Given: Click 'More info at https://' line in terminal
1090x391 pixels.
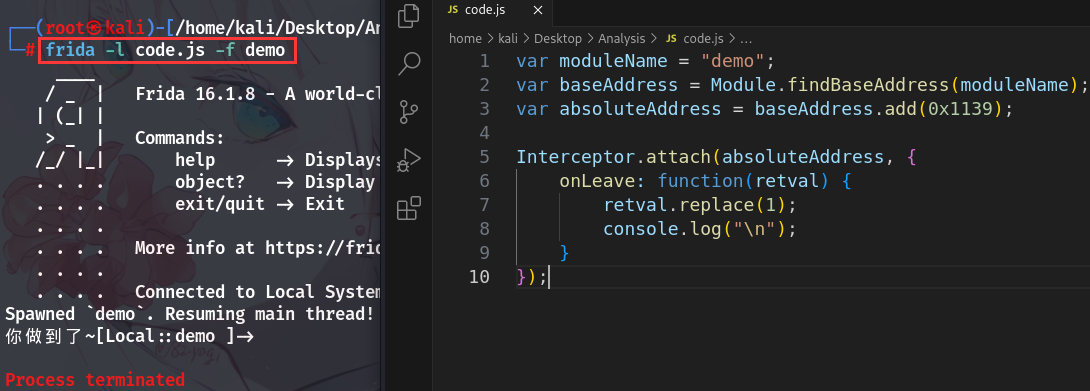Looking at the screenshot, I should coord(257,248).
